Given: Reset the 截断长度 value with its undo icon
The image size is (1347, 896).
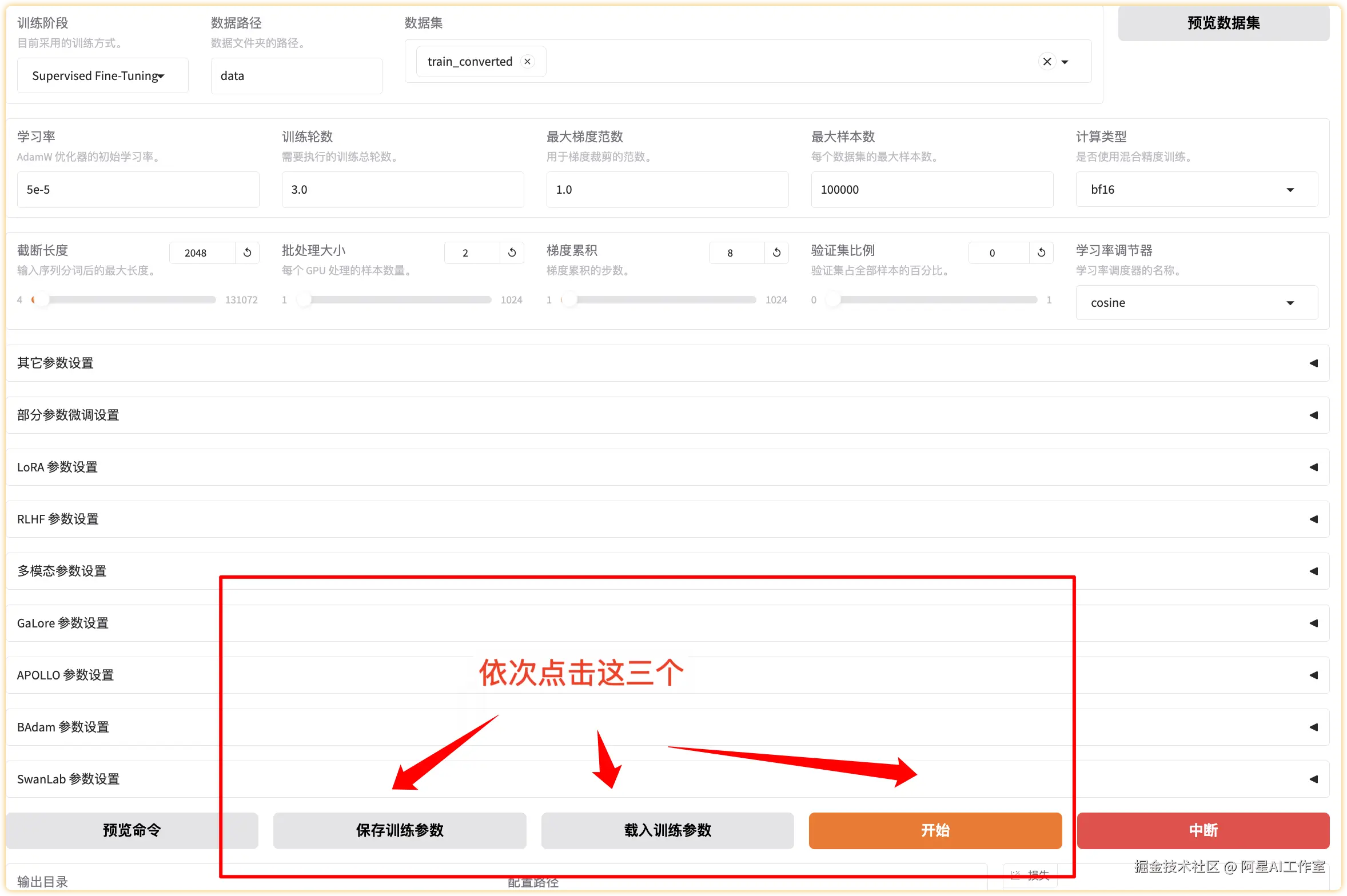Looking at the screenshot, I should pyautogui.click(x=247, y=253).
